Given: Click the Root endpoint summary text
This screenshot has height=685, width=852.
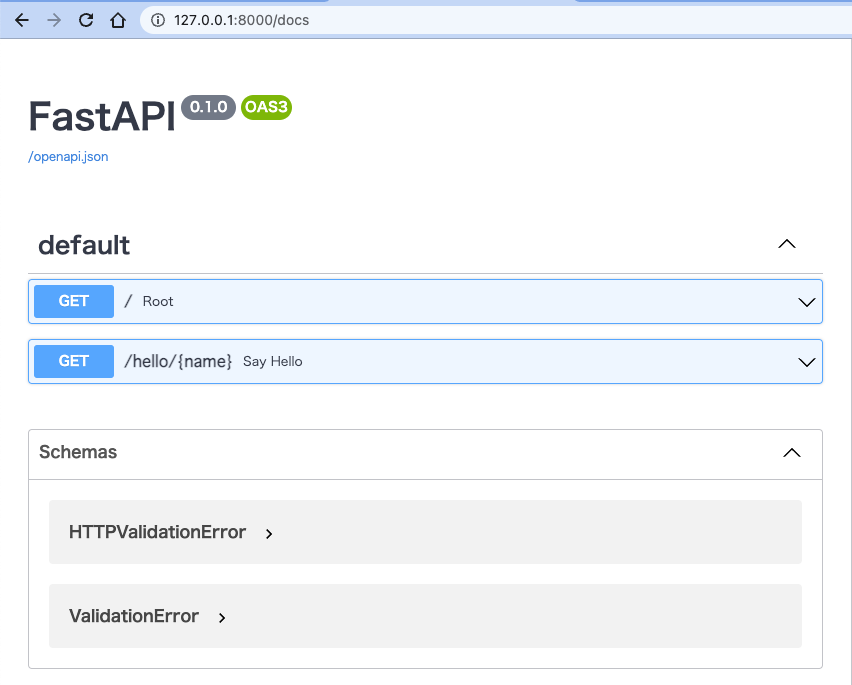Looking at the screenshot, I should 158,301.
